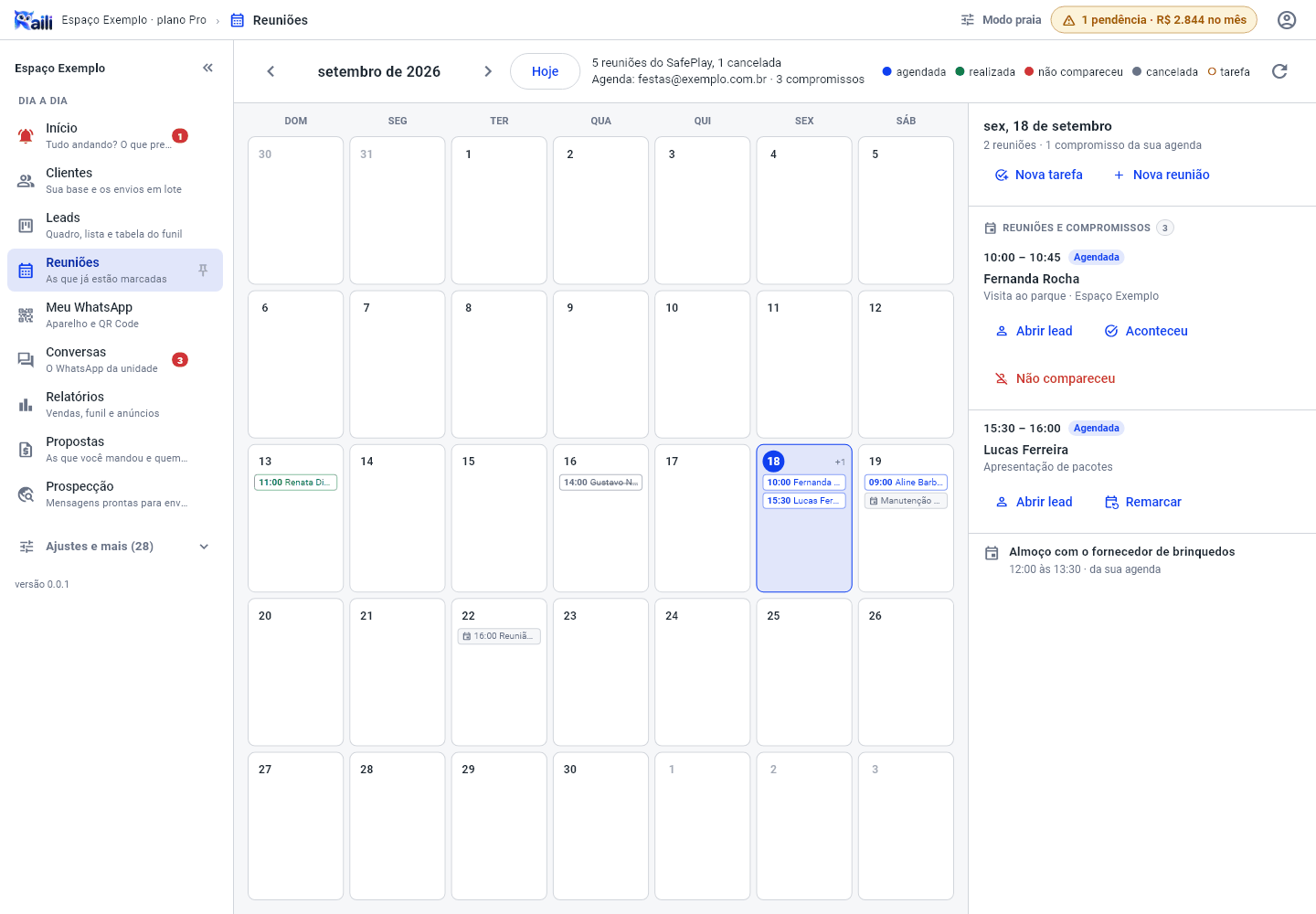Click the warning triangle in pendência badge
This screenshot has width=1316, height=914.
pos(1068,20)
